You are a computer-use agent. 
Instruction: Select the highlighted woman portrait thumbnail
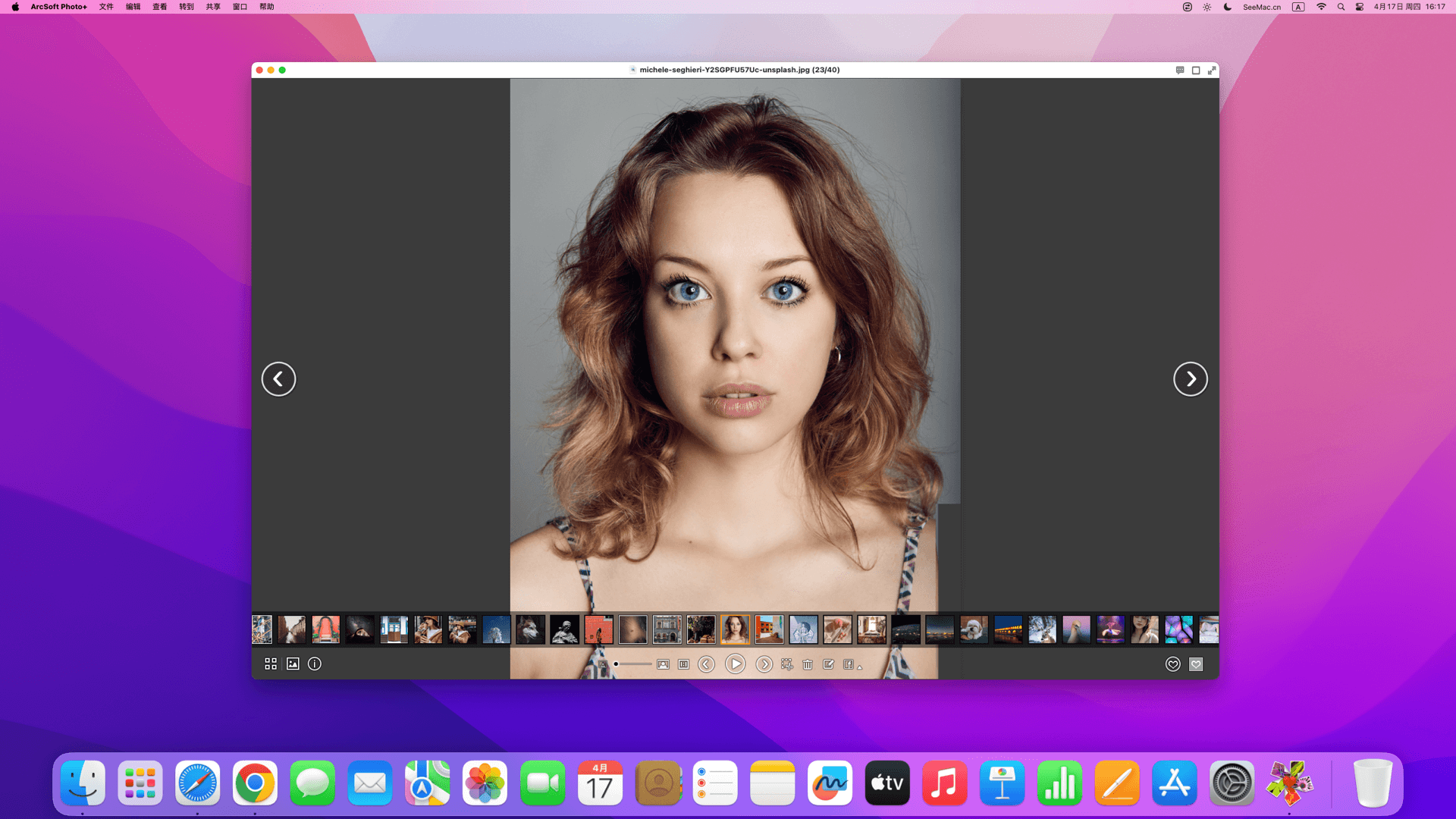pos(735,629)
